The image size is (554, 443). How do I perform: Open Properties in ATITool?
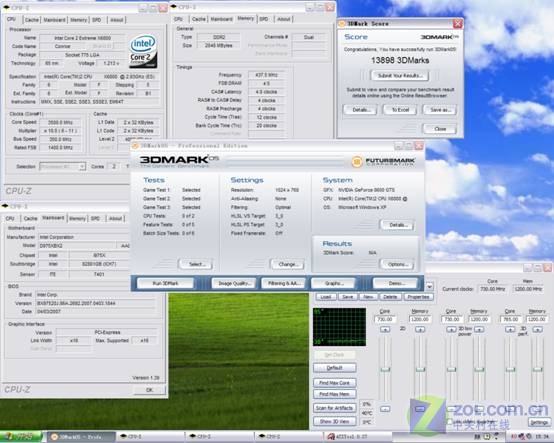tap(418, 297)
